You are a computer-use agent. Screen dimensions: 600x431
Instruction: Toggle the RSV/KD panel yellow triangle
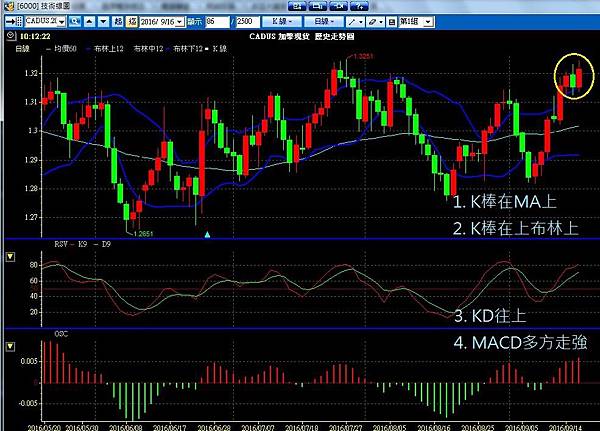coord(10,256)
